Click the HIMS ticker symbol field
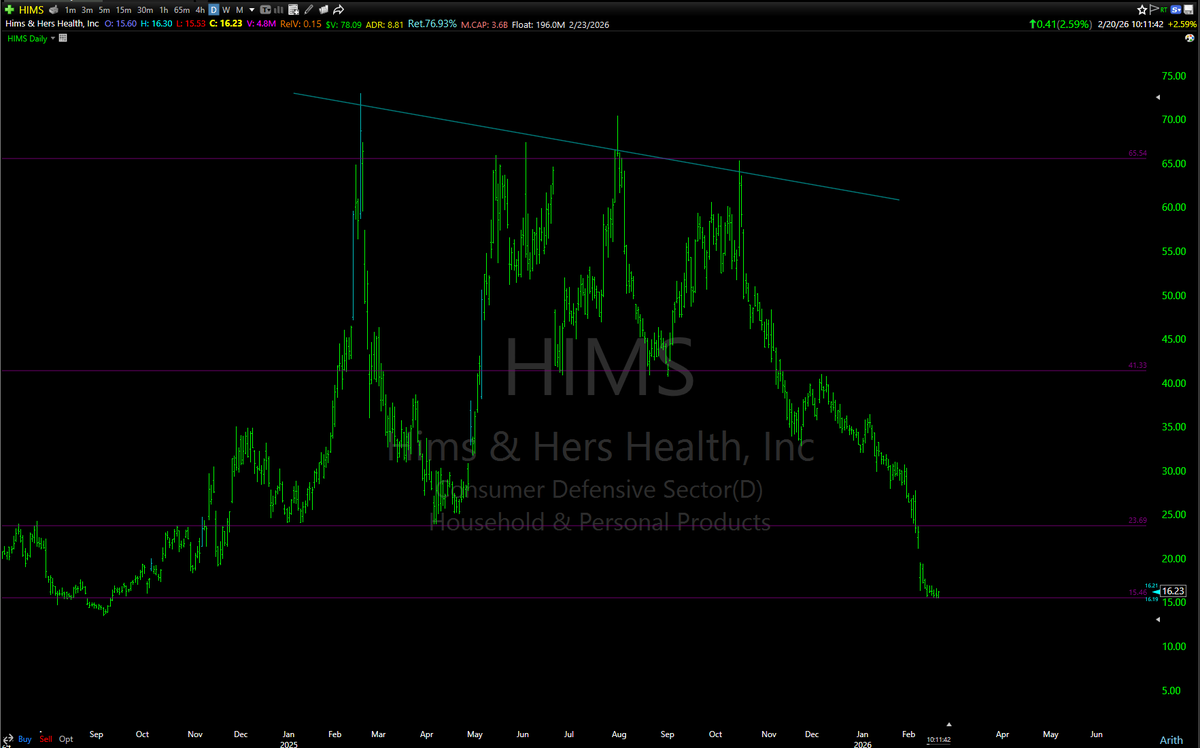The image size is (1200, 748). coord(31,10)
